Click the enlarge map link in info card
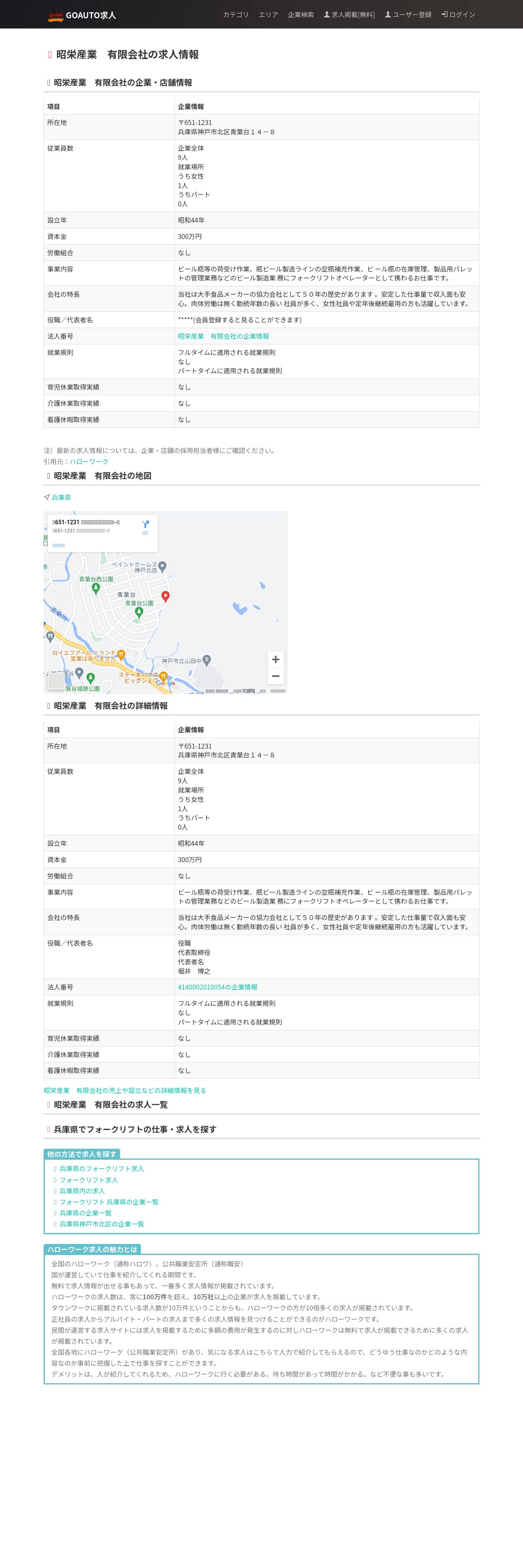Viewport: 523px width, 1568px height. pyautogui.click(x=58, y=545)
